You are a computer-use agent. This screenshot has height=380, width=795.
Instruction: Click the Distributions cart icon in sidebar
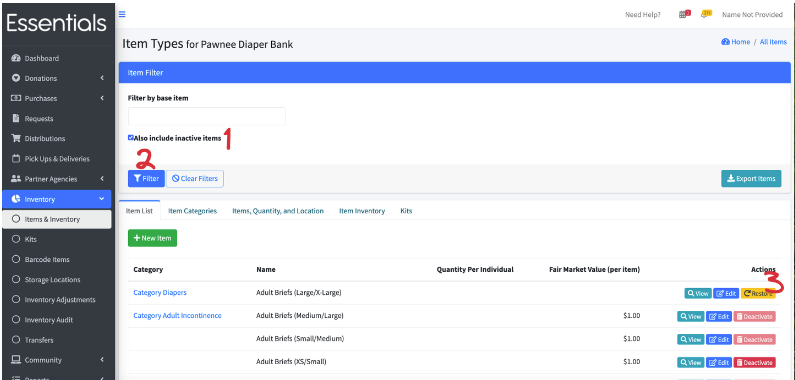(16, 139)
